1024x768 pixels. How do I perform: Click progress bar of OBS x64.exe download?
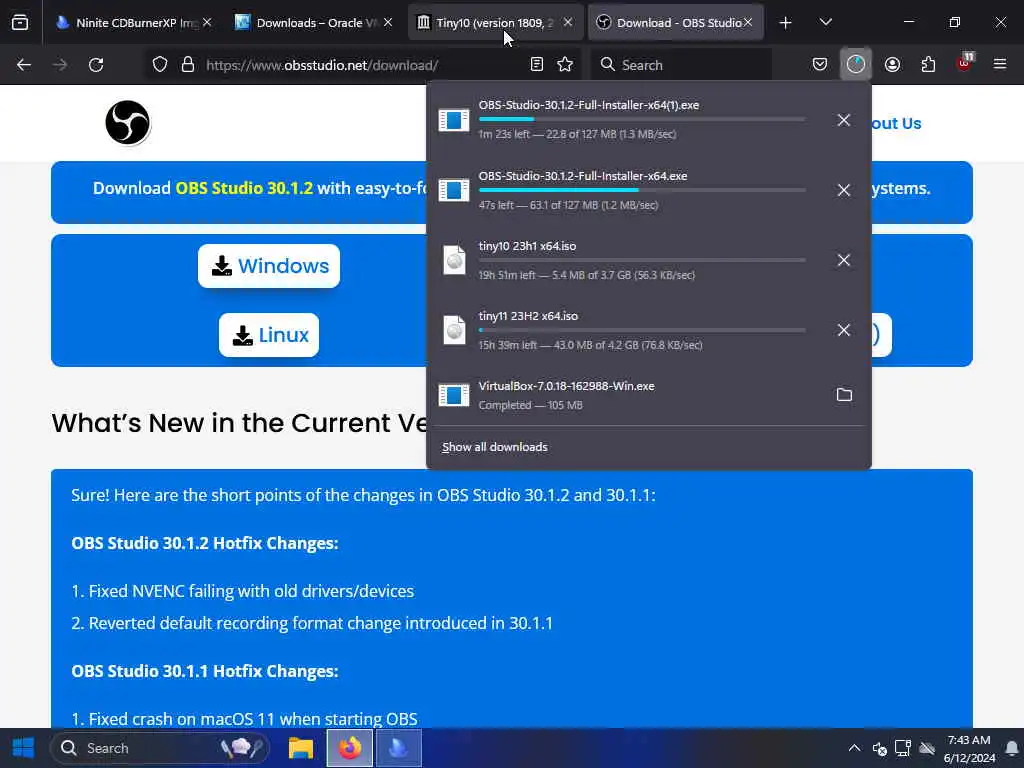coord(642,190)
